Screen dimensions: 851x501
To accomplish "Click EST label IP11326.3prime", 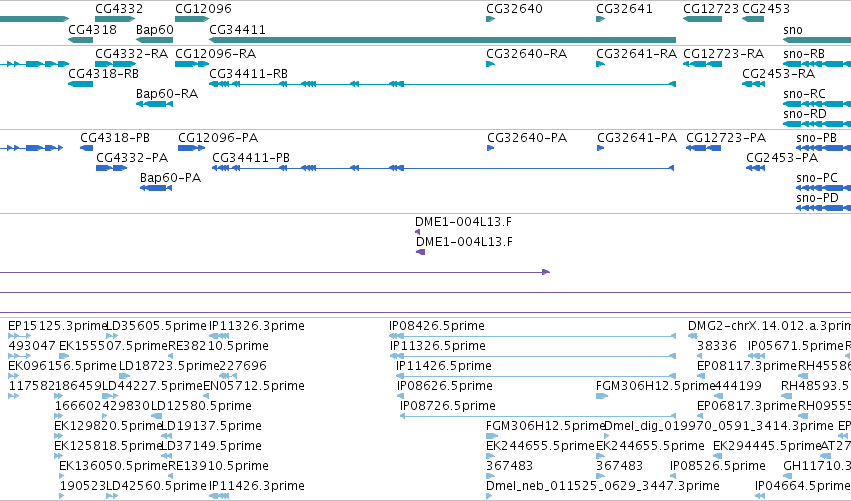I will (x=257, y=326).
